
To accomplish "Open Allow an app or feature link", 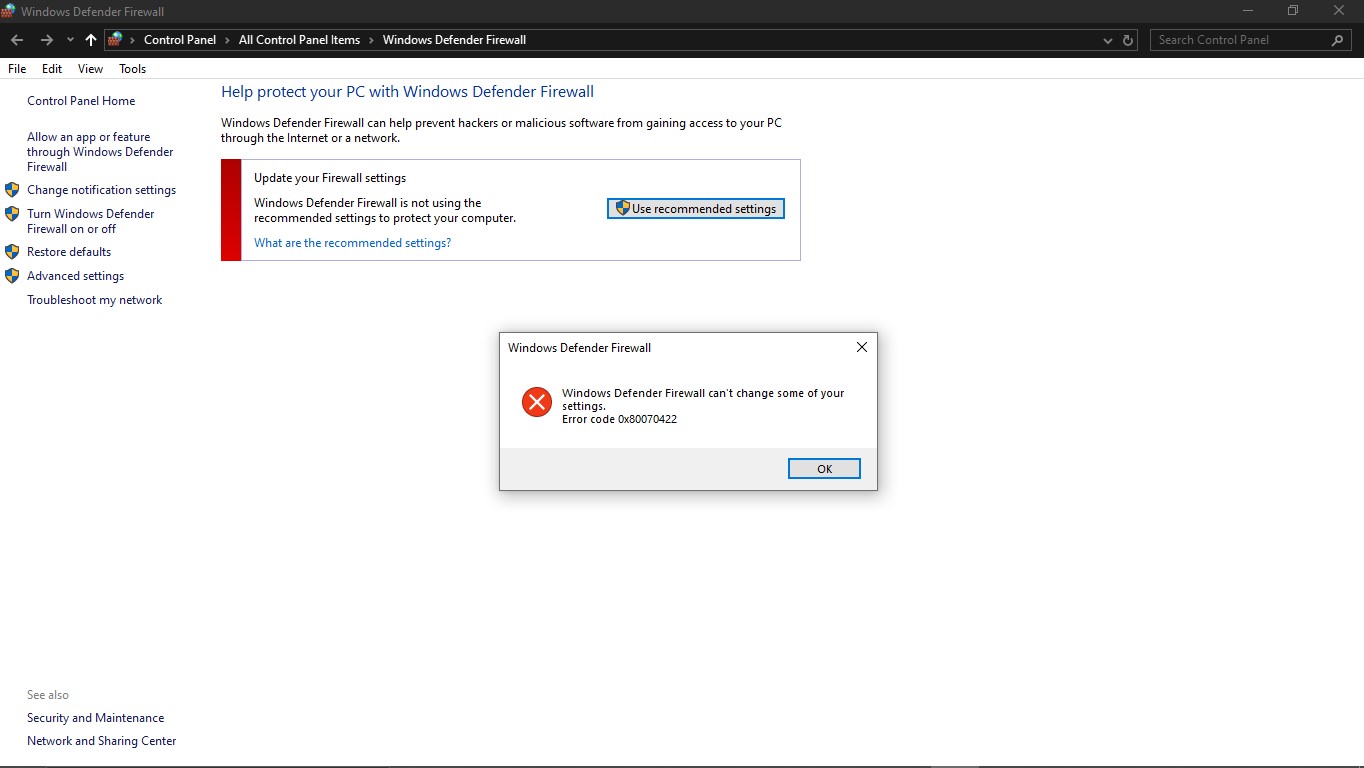I will [100, 152].
